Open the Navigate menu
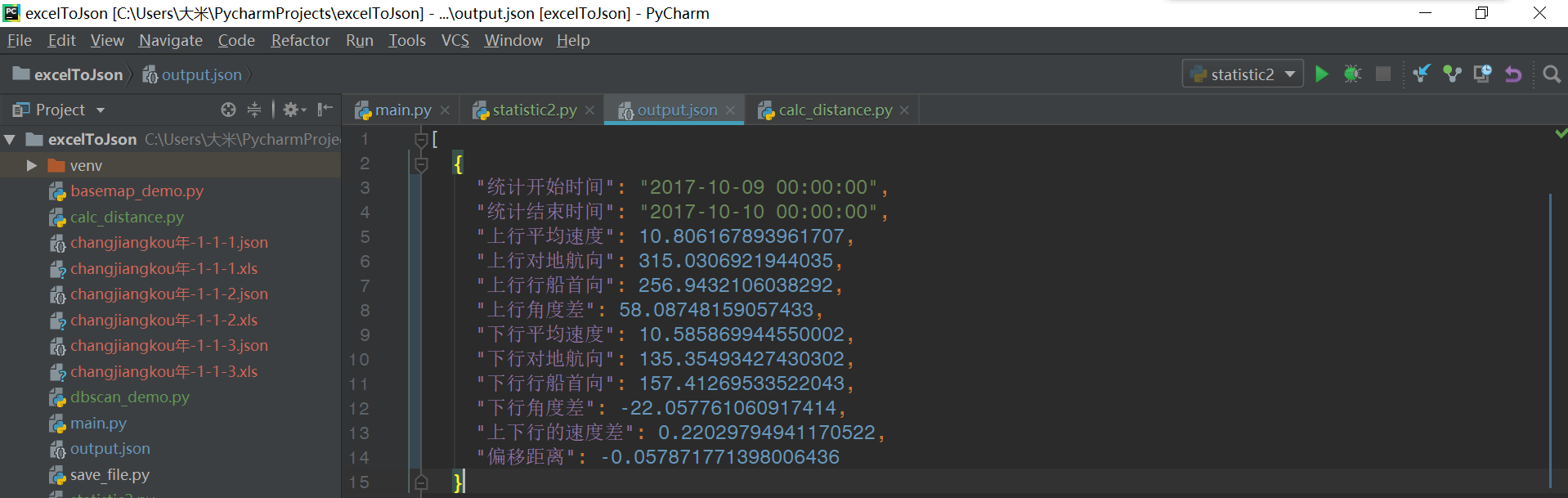 click(171, 40)
